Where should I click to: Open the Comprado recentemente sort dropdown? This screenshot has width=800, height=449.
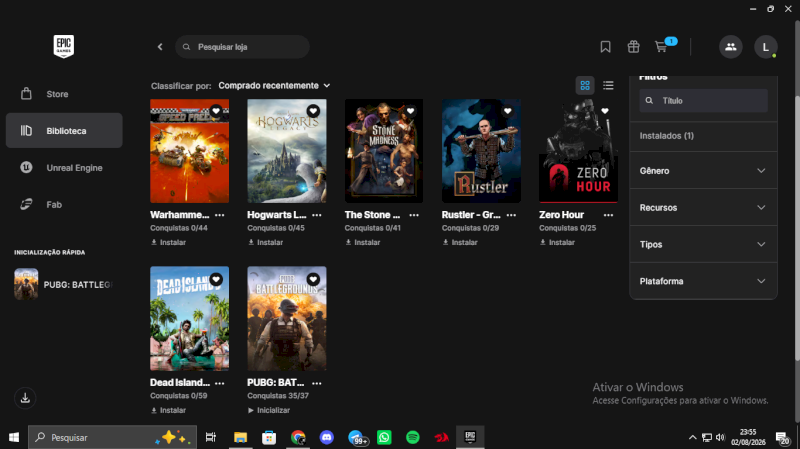274,86
